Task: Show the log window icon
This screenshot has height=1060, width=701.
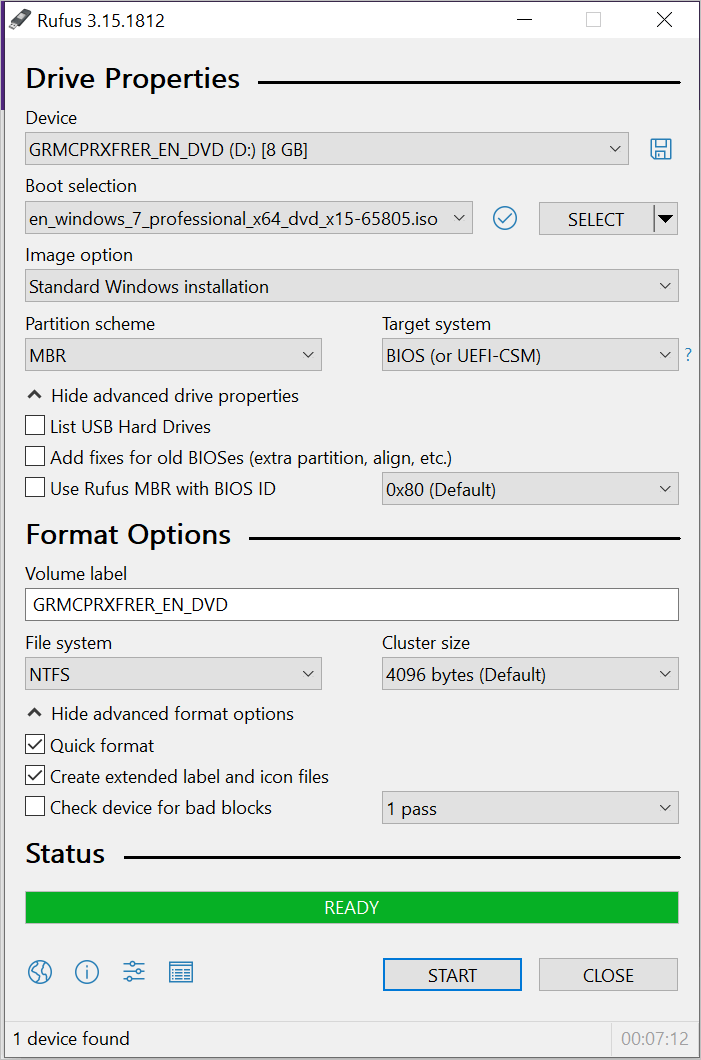Action: (x=181, y=971)
